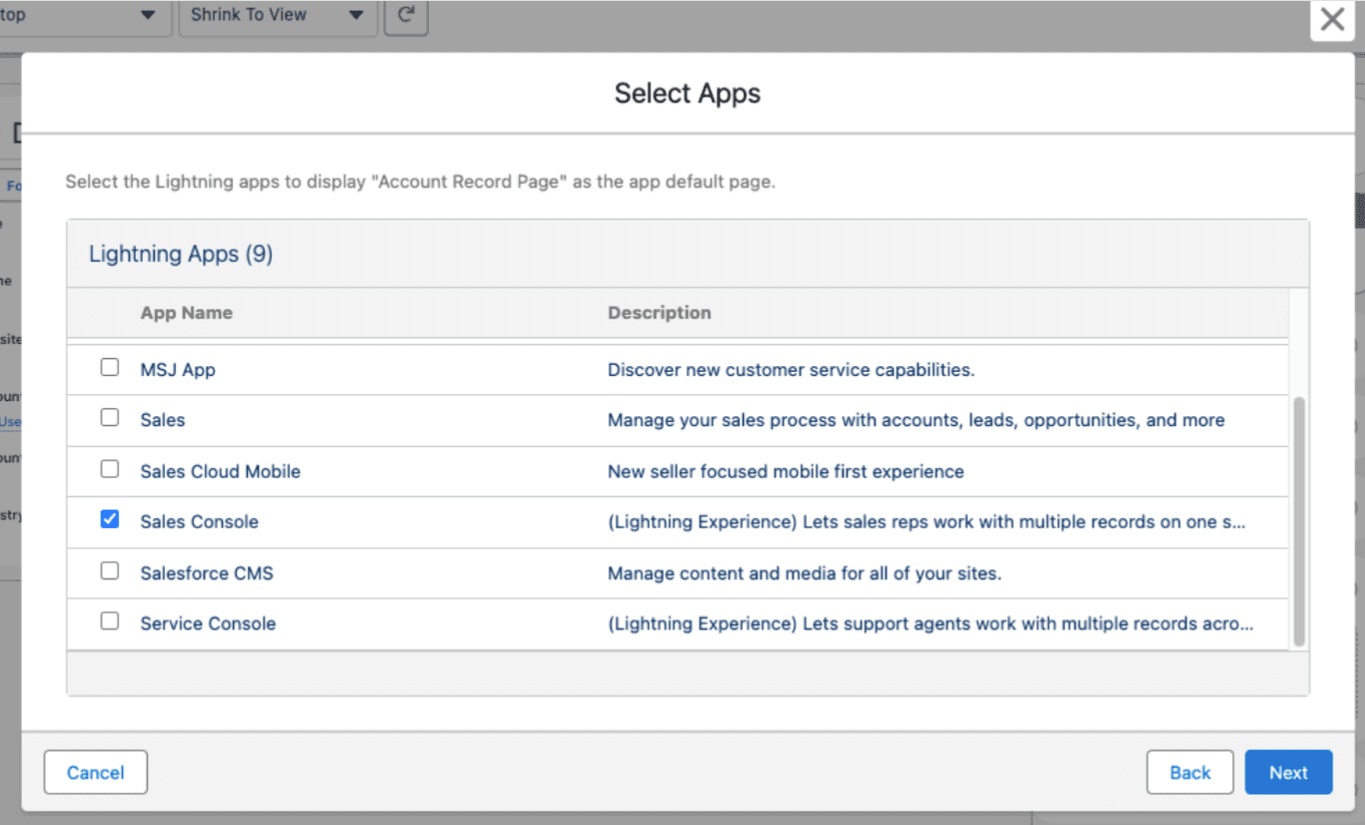Enable the Sales app checkbox
This screenshot has width=1365, height=825.
point(109,417)
